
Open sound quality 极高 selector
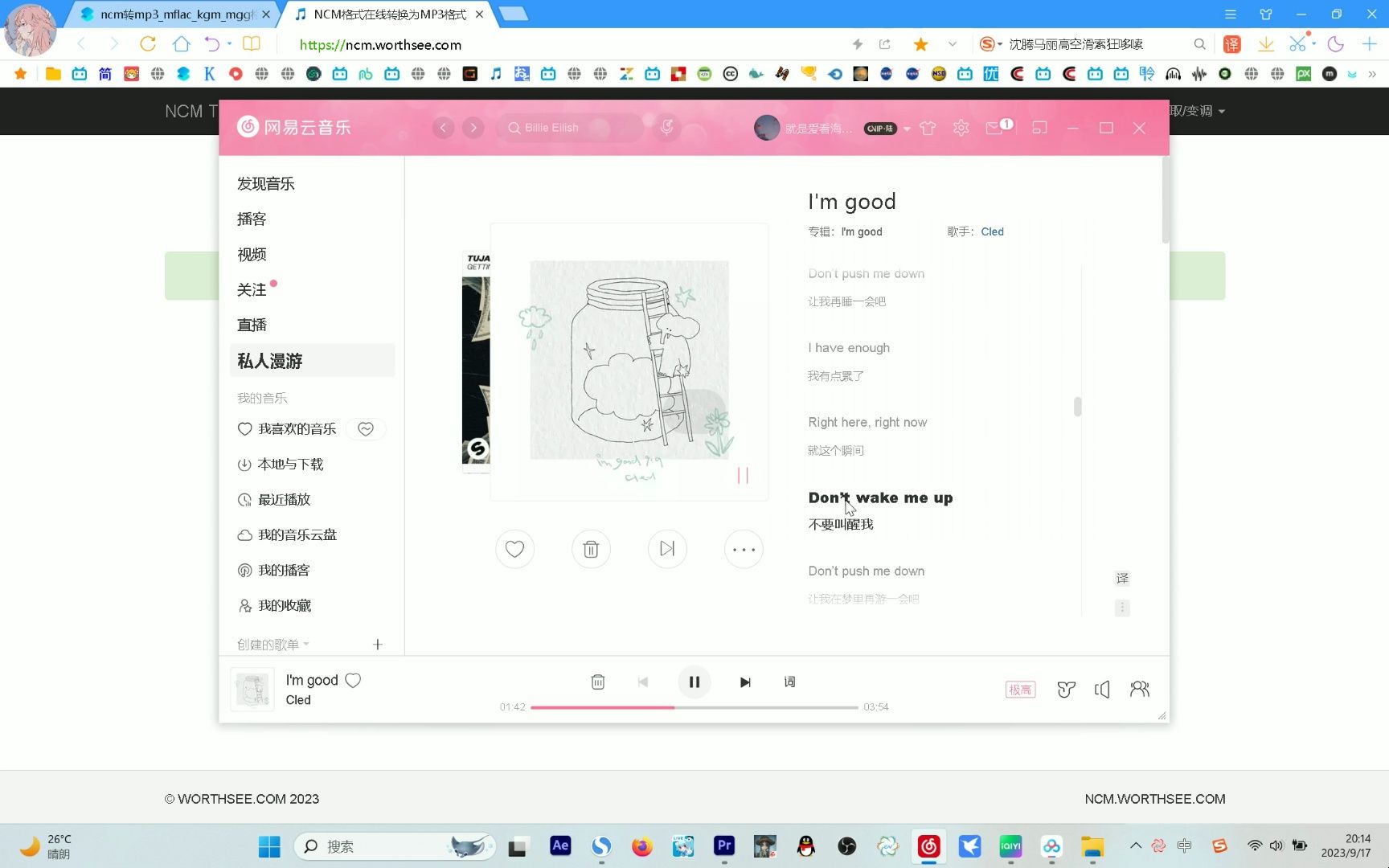[x=1020, y=689]
